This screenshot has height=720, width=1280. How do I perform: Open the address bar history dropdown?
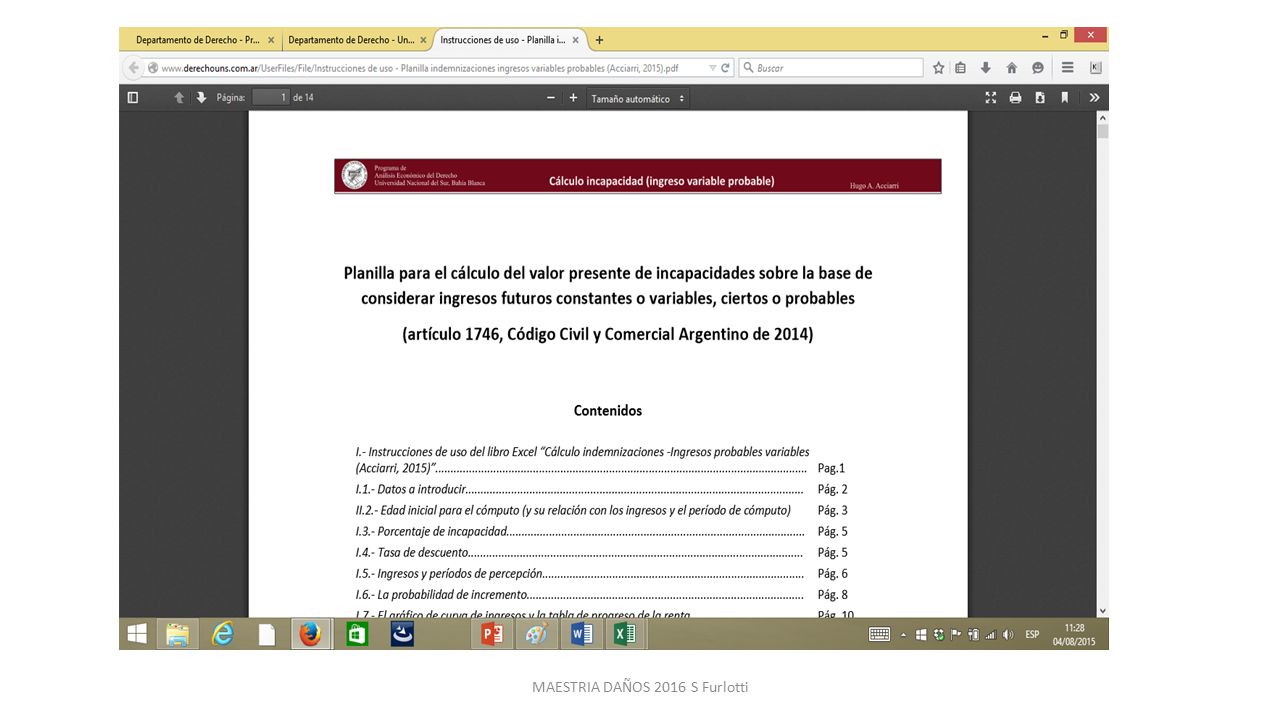[x=712, y=68]
